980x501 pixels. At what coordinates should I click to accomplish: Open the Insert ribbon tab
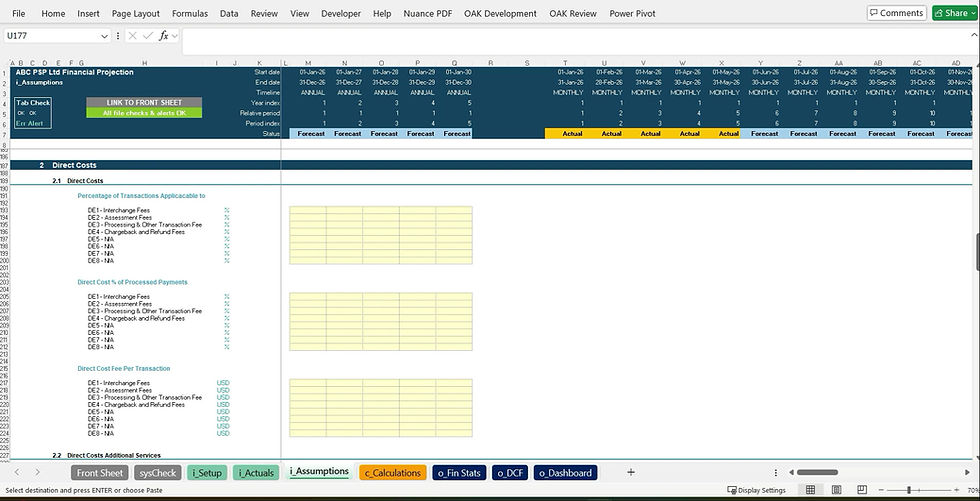pyautogui.click(x=88, y=13)
